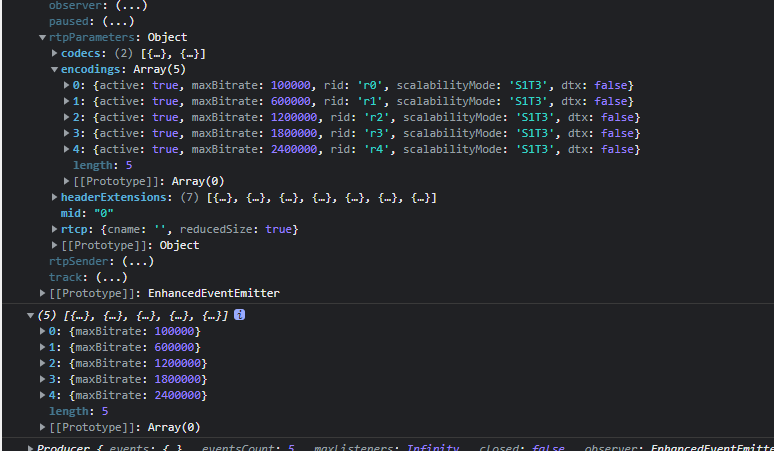The width and height of the screenshot is (774, 451).
Task: Expand logged item 4 with maxBitrate 2400000
Action: 42,395
